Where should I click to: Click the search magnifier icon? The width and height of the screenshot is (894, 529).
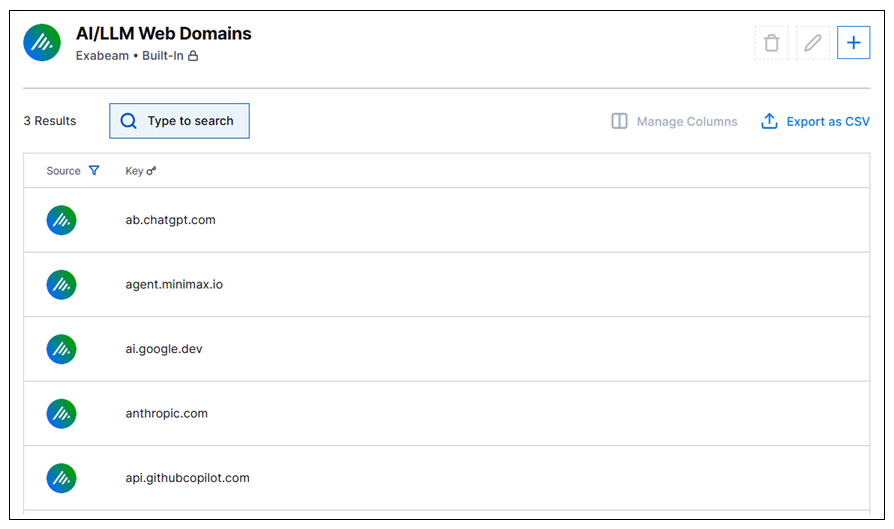point(129,121)
